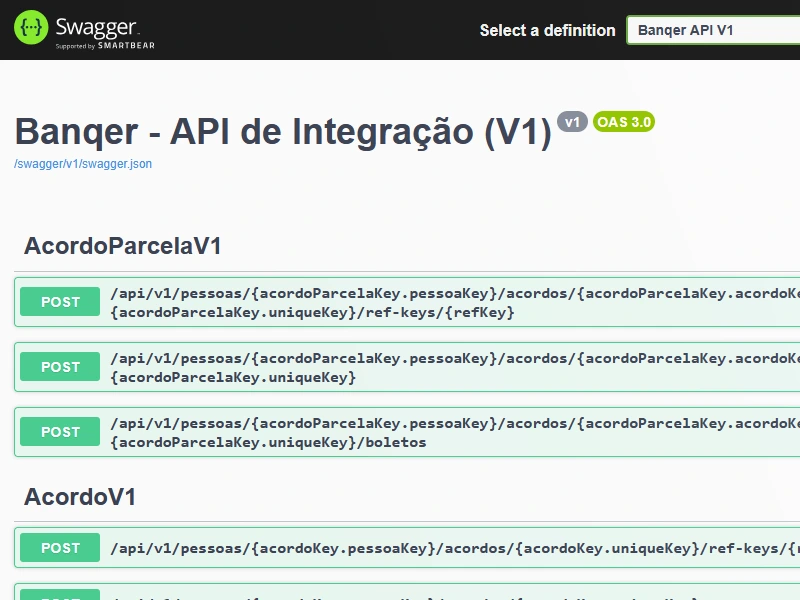Click the OAS 3.0 badge

pos(624,122)
